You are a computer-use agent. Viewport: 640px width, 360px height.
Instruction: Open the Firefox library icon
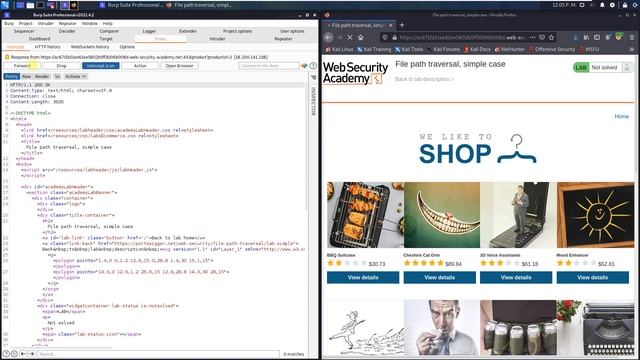586,37
